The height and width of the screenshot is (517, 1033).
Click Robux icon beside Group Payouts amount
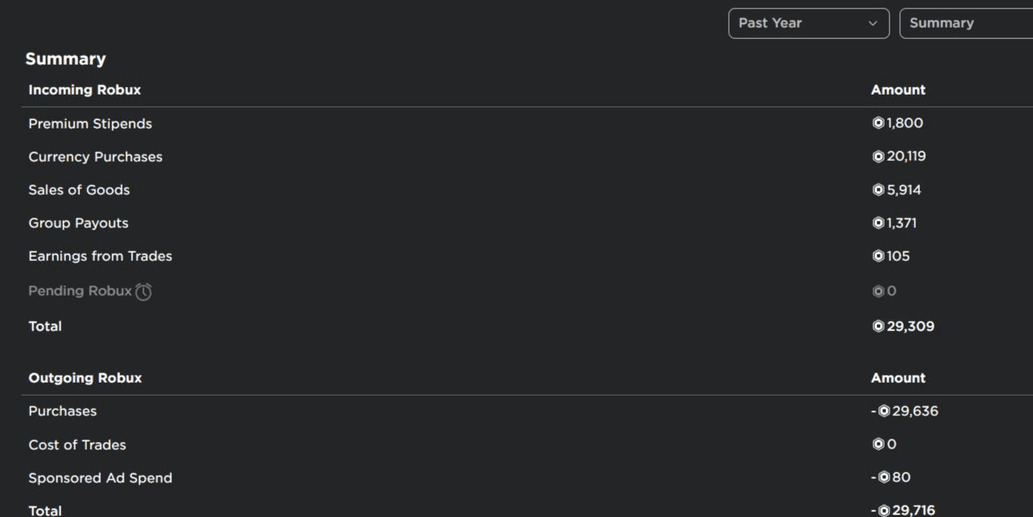click(878, 223)
